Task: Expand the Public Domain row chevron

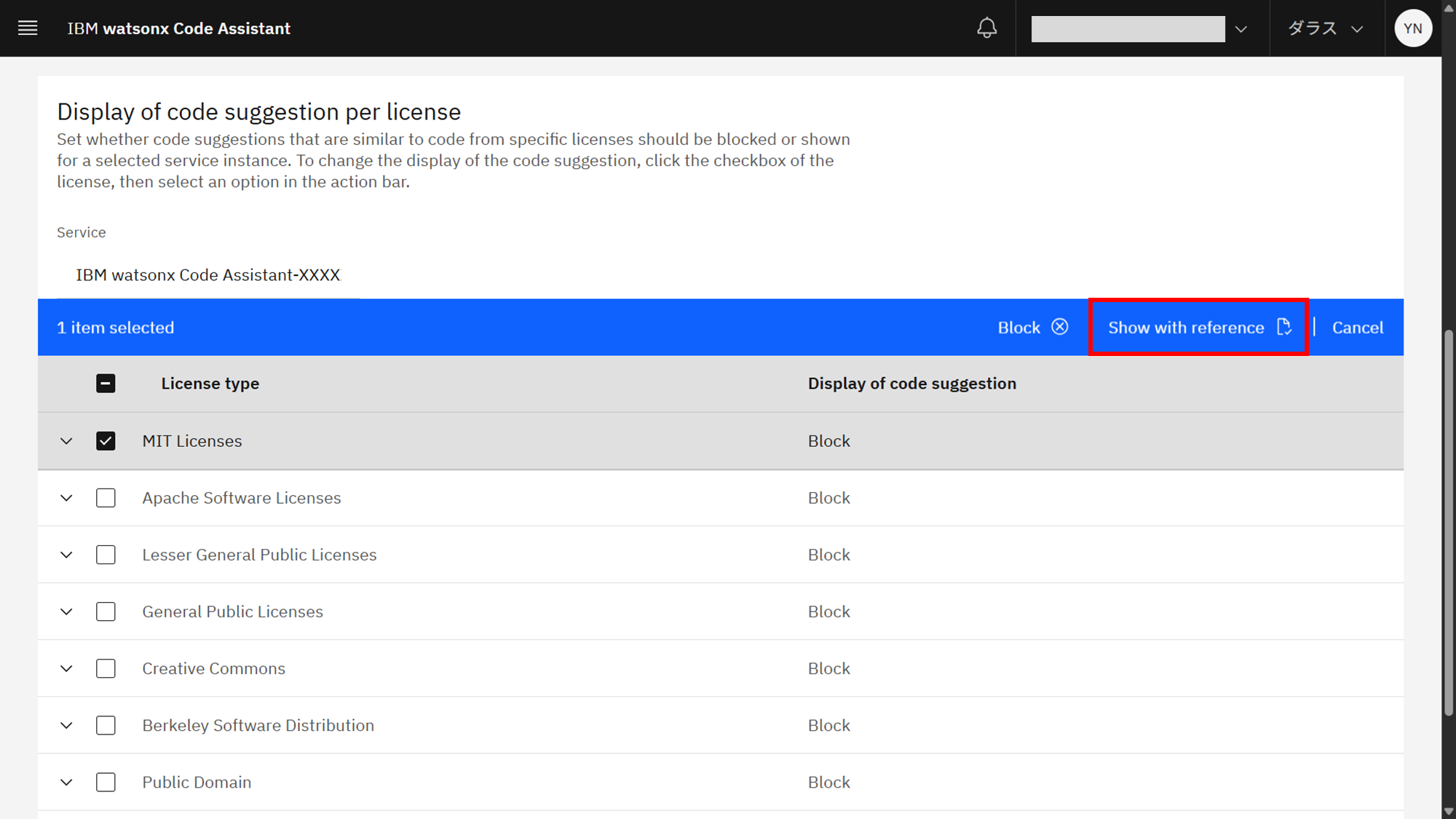Action: coord(66,783)
